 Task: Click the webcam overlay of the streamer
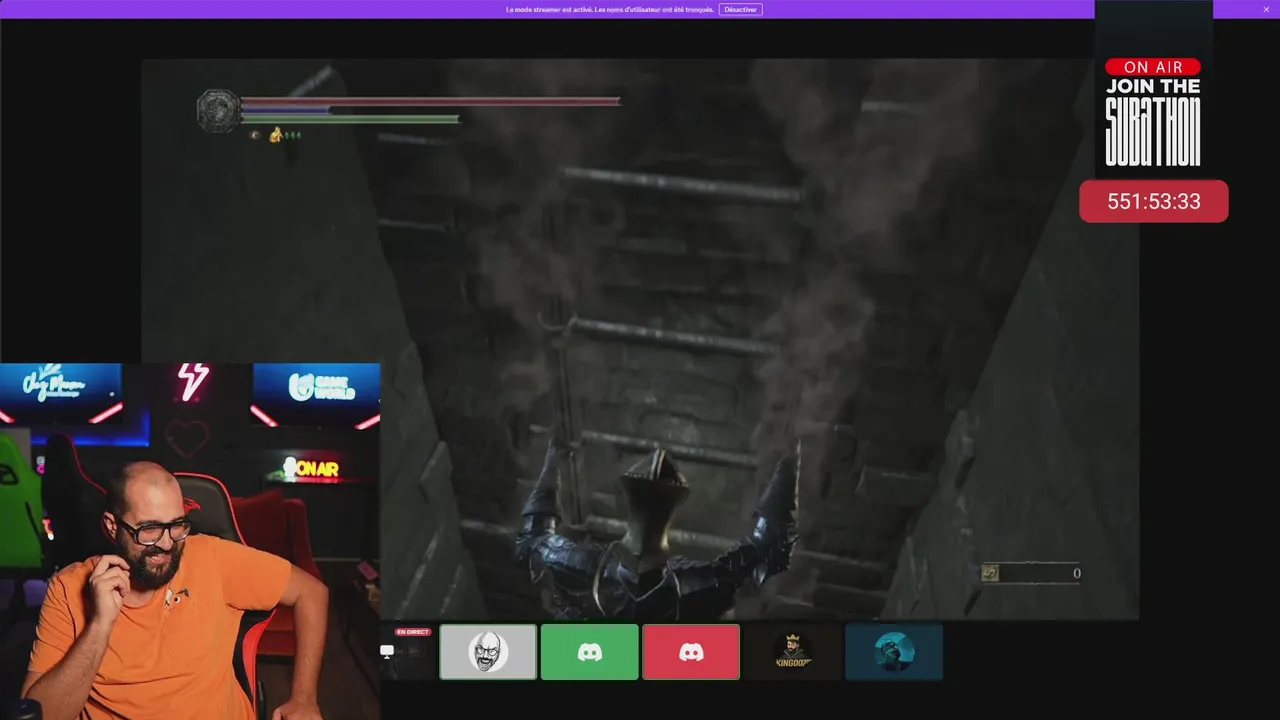190,541
